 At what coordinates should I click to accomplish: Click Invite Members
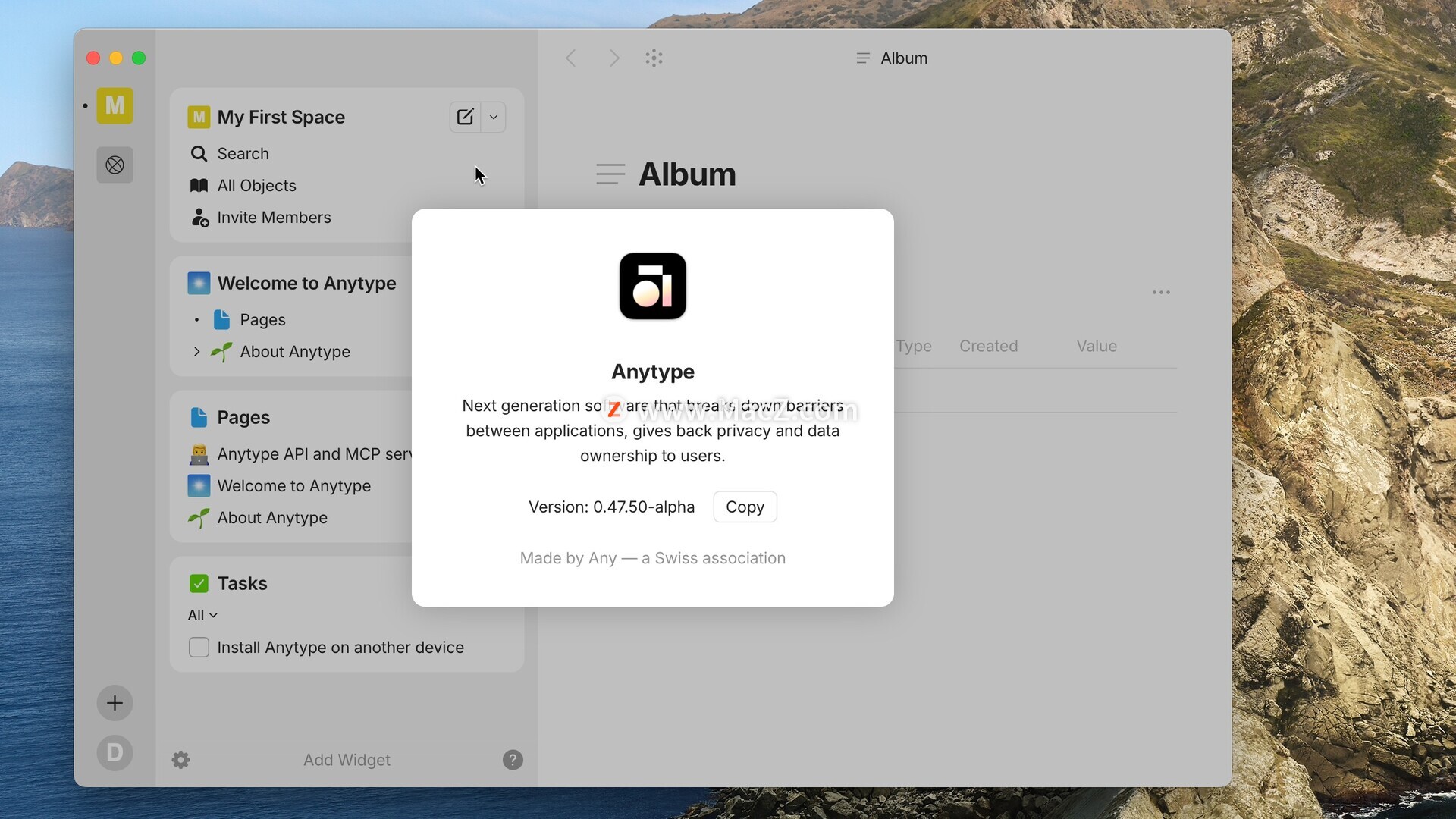(x=260, y=217)
